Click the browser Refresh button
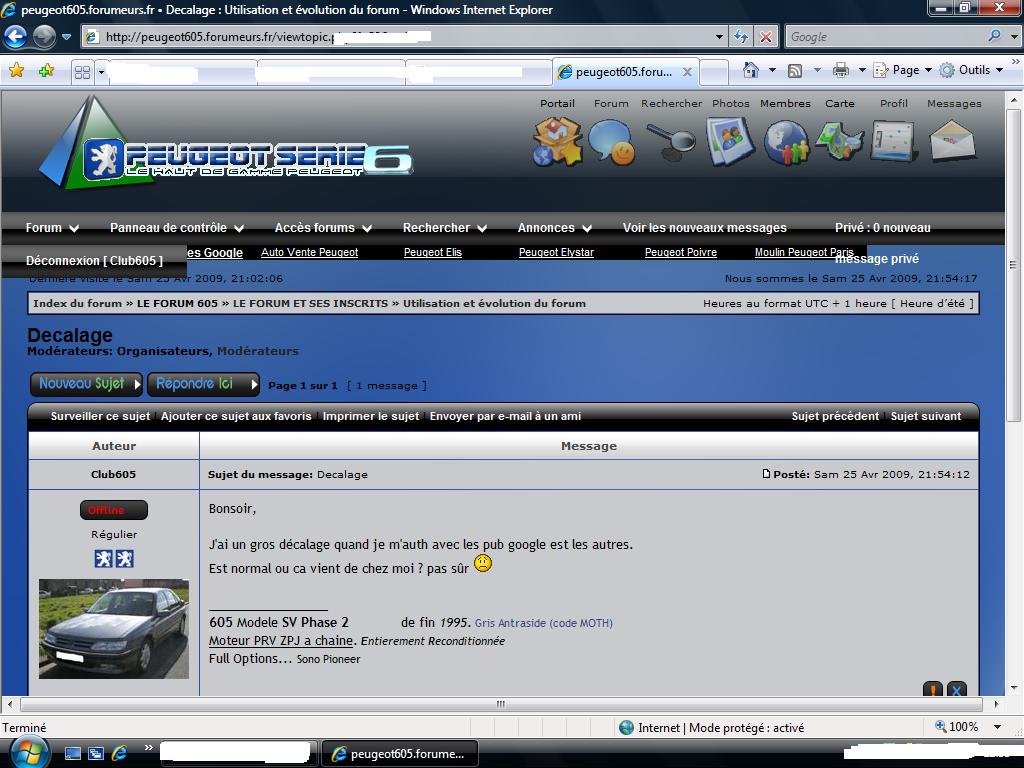1024x768 pixels. [x=741, y=37]
